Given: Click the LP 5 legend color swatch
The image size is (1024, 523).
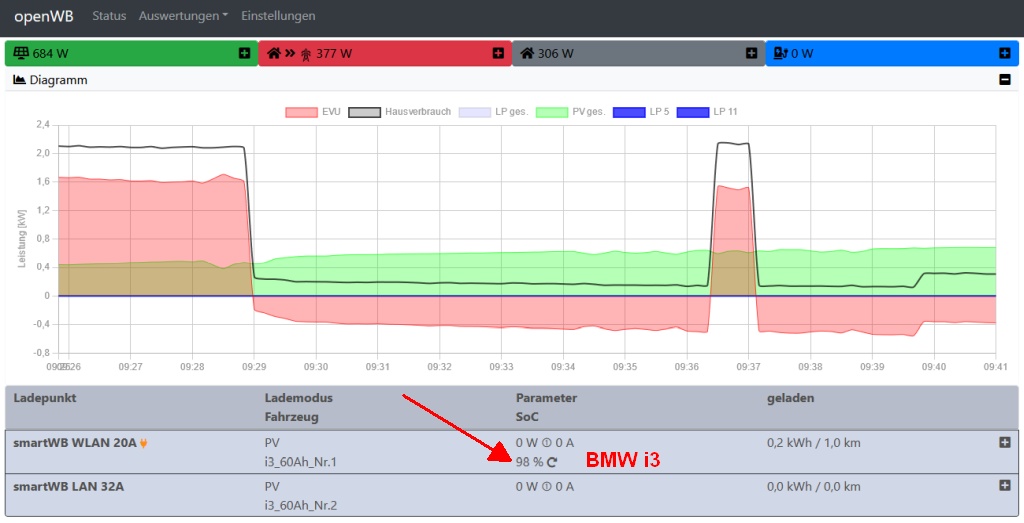Looking at the screenshot, I should tap(628, 112).
